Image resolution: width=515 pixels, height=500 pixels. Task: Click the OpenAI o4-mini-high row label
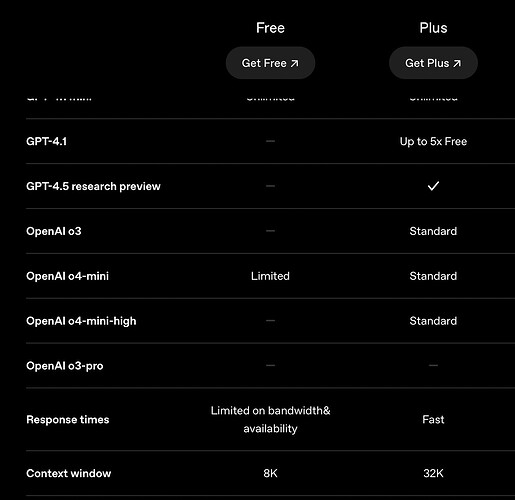click(81, 321)
